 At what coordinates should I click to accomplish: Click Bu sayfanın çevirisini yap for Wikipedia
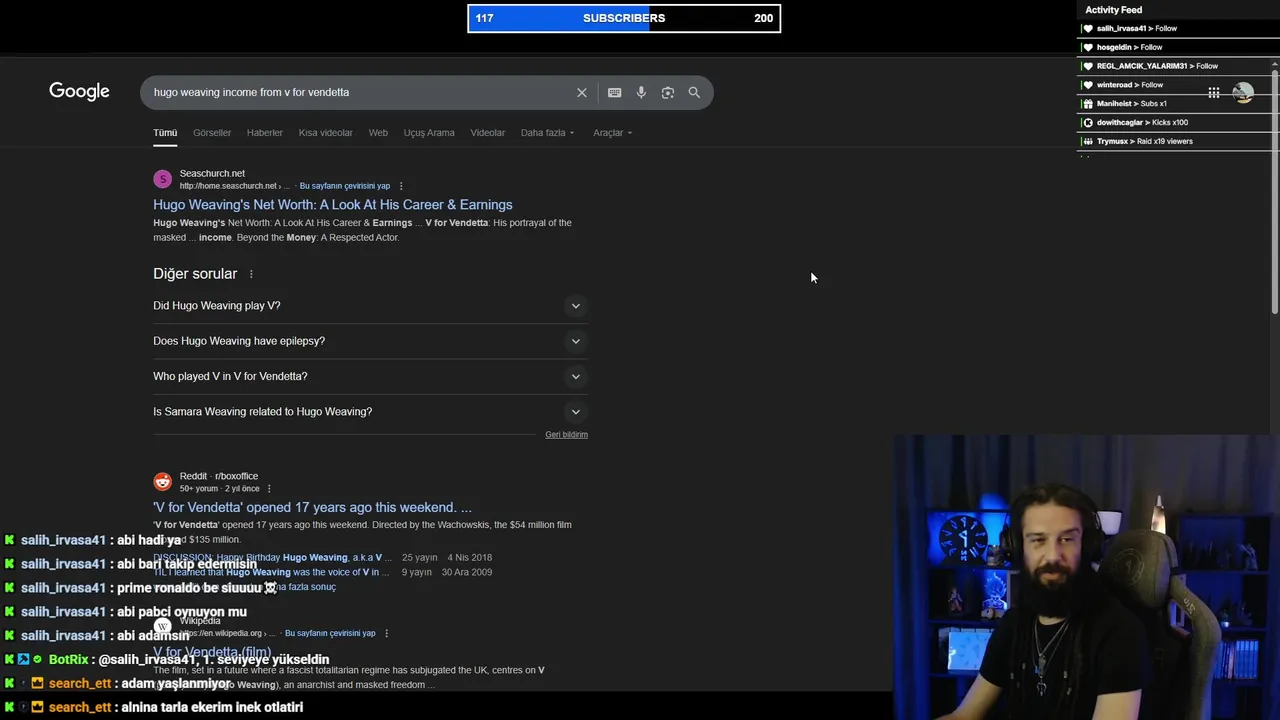(330, 633)
